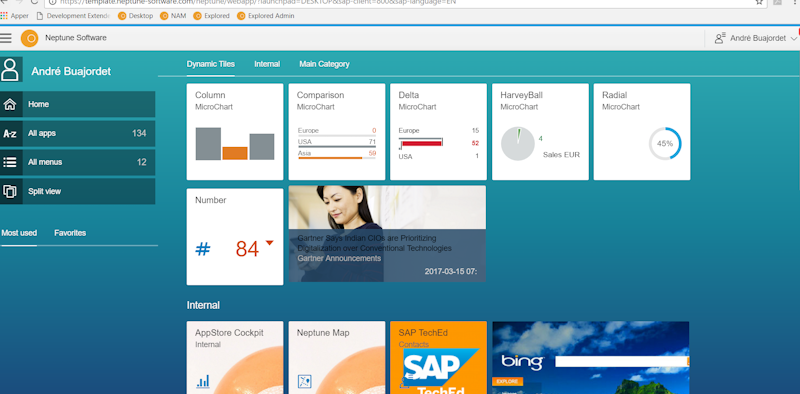Click the red Delta chart bar
This screenshot has width=800, height=394.
pos(421,143)
